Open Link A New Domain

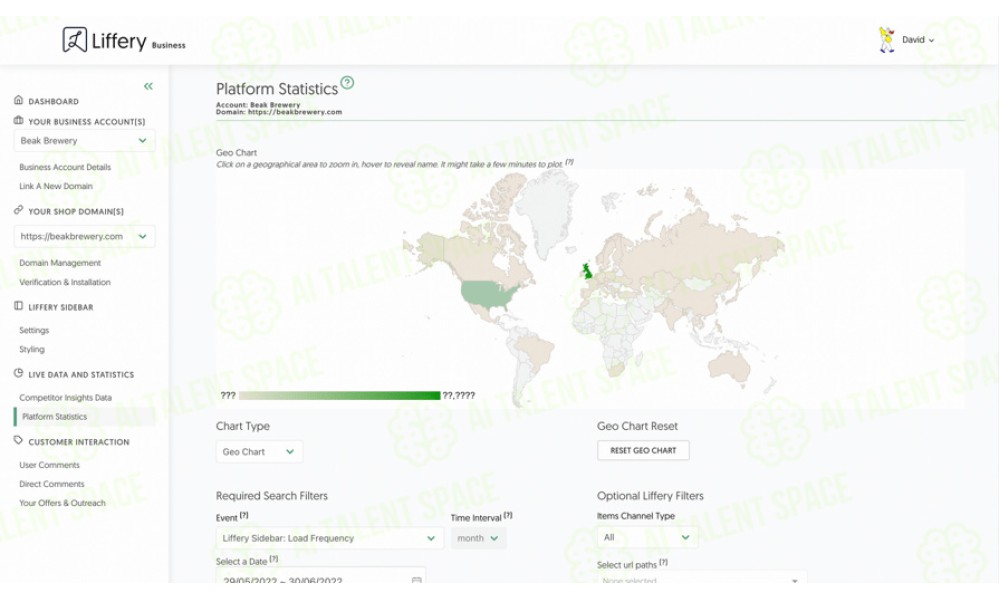pyautogui.click(x=56, y=186)
